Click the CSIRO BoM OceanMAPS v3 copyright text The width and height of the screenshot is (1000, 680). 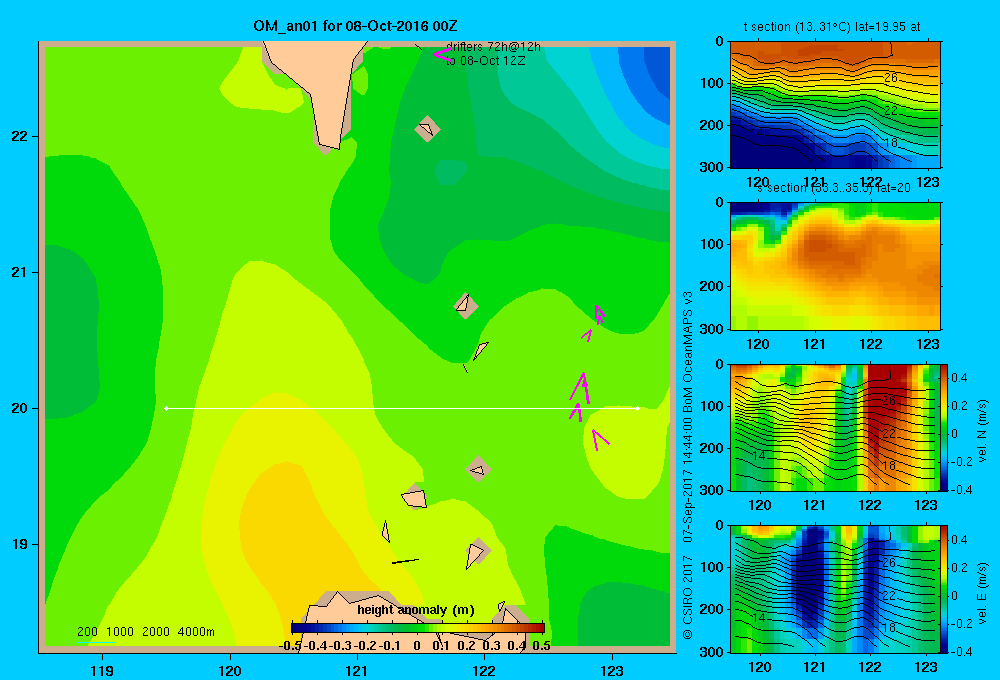[x=688, y=466]
